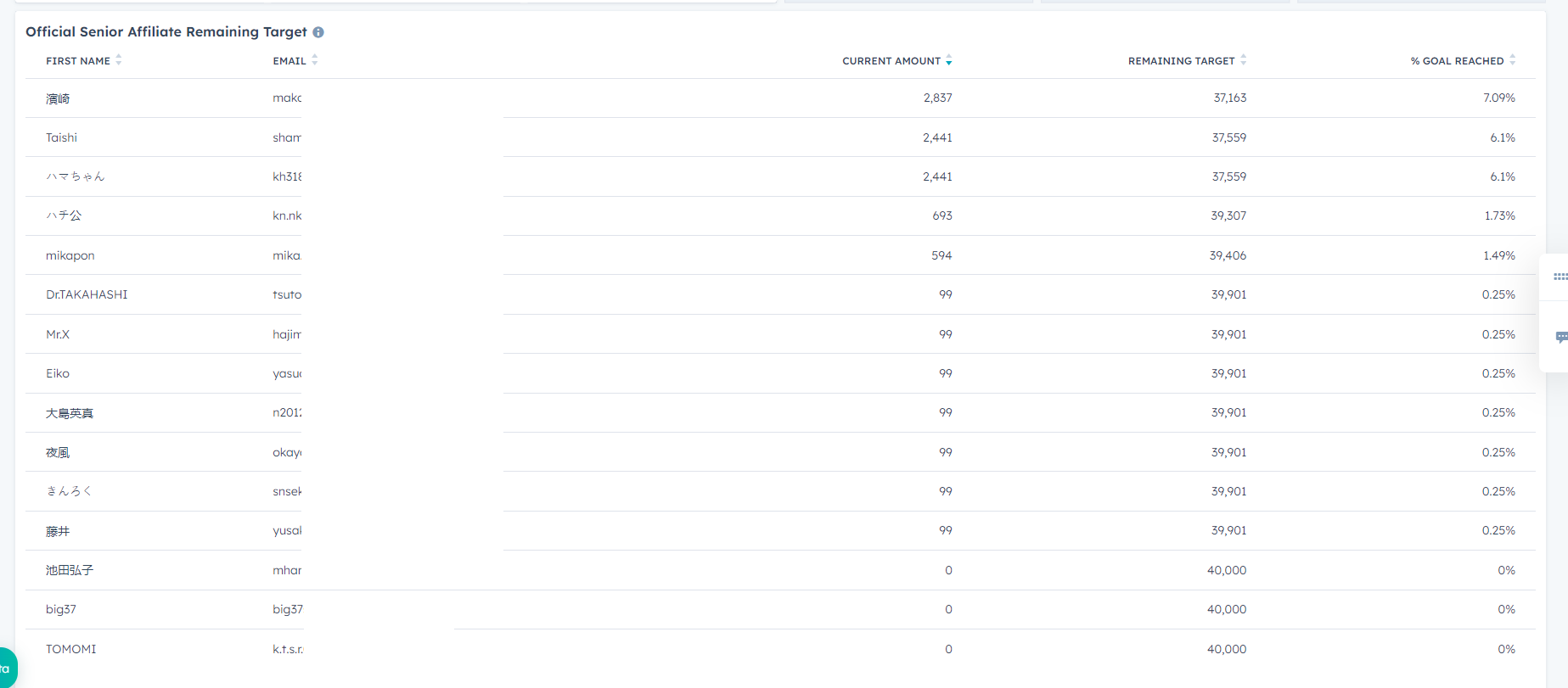Select the name Taishi
The width and height of the screenshot is (1568, 688).
(61, 137)
